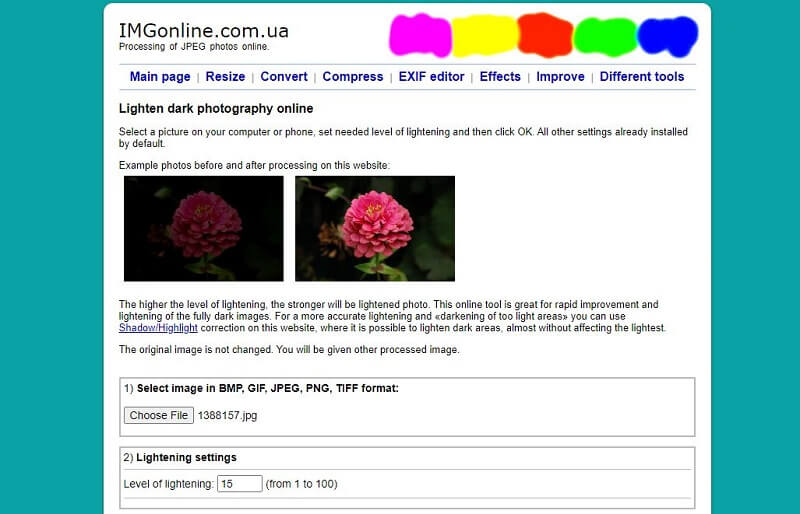Image resolution: width=800 pixels, height=514 pixels.
Task: Open the Main page menu link
Action: pos(160,77)
